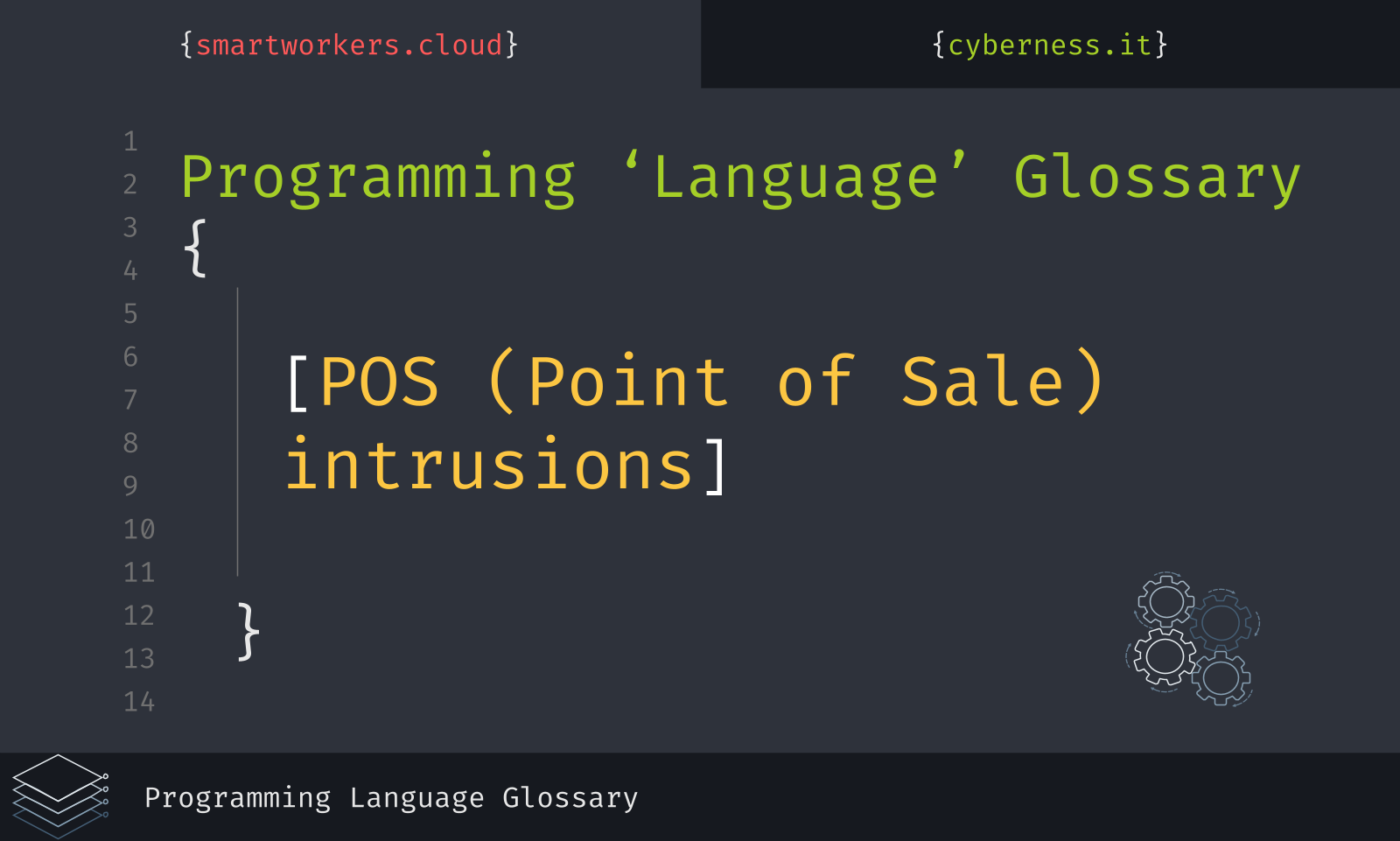
Task: Click the 'intrusions]' text line
Action: 506,464
